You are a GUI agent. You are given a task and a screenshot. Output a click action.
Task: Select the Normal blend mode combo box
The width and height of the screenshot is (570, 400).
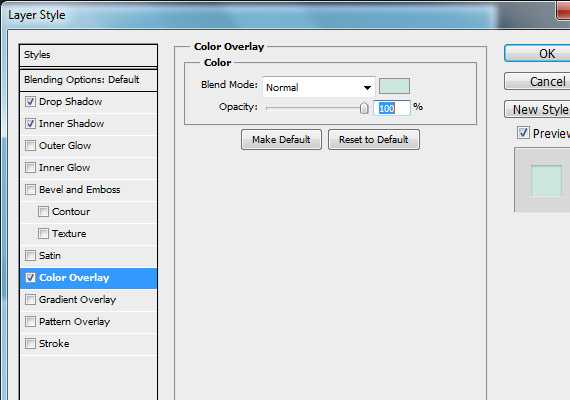(318, 87)
